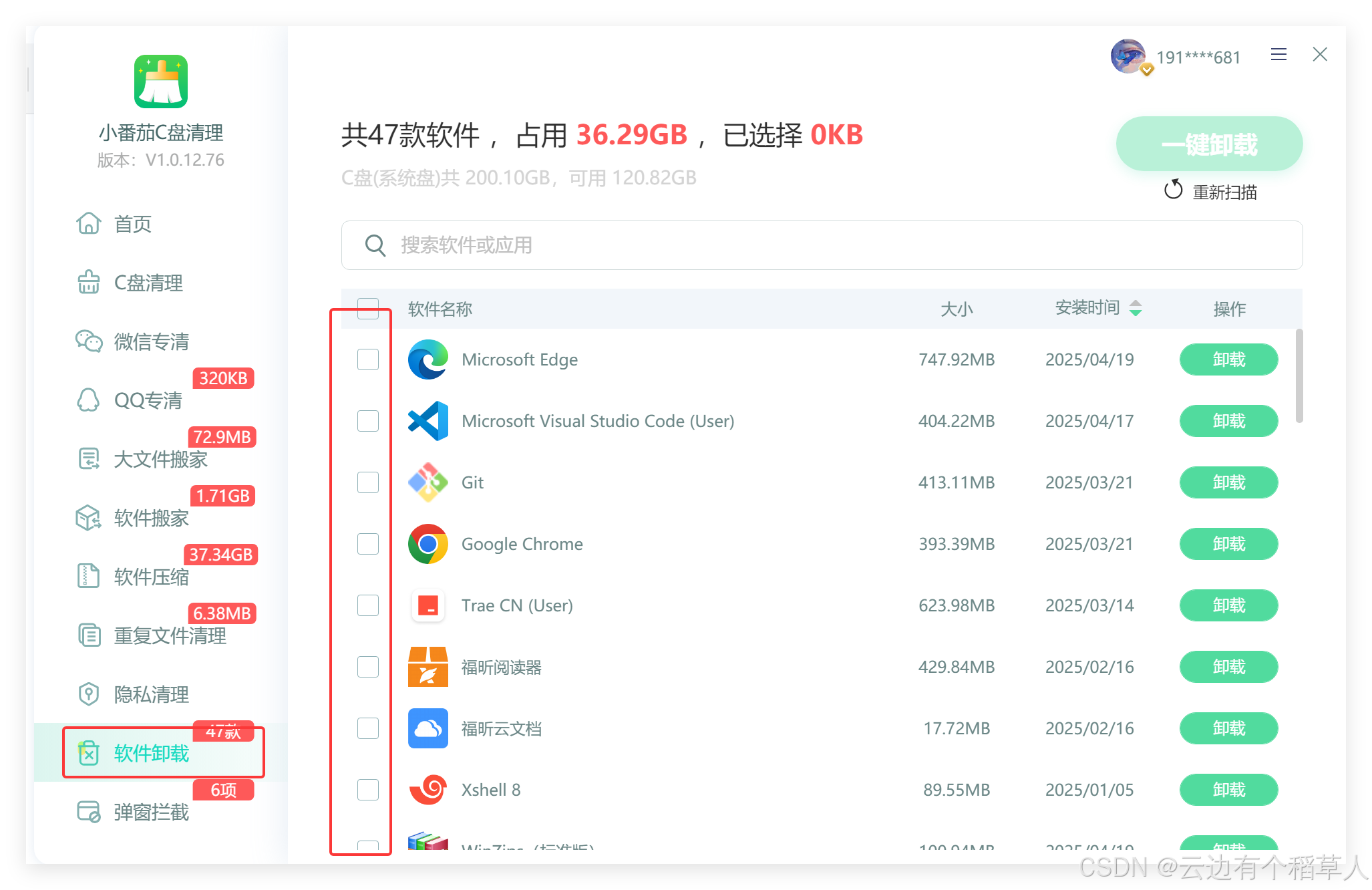Viewport: 1372px width, 890px height.
Task: Open the C盘清理 basket icon
Action: (88, 283)
